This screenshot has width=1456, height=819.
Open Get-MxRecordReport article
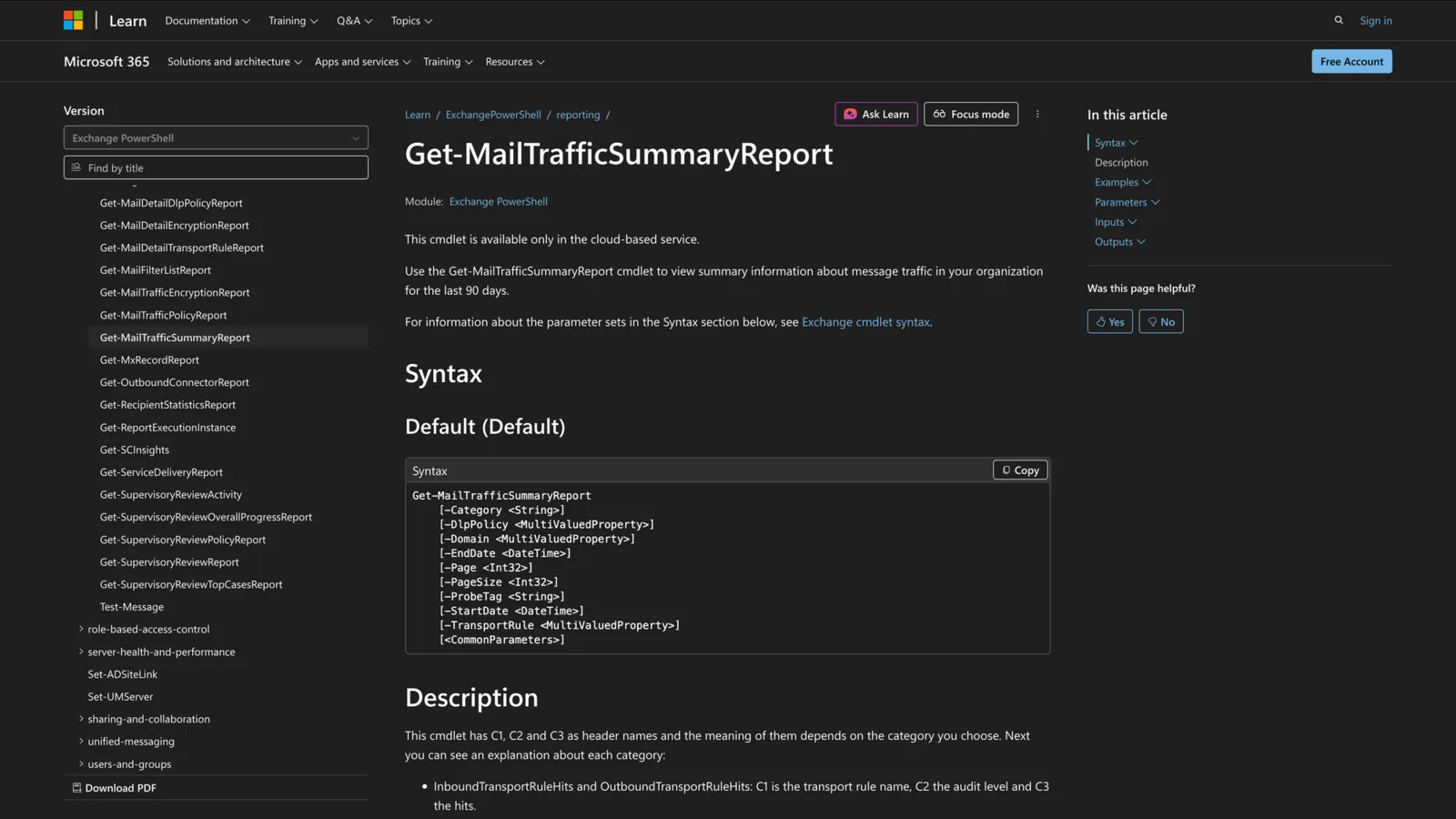tap(149, 360)
